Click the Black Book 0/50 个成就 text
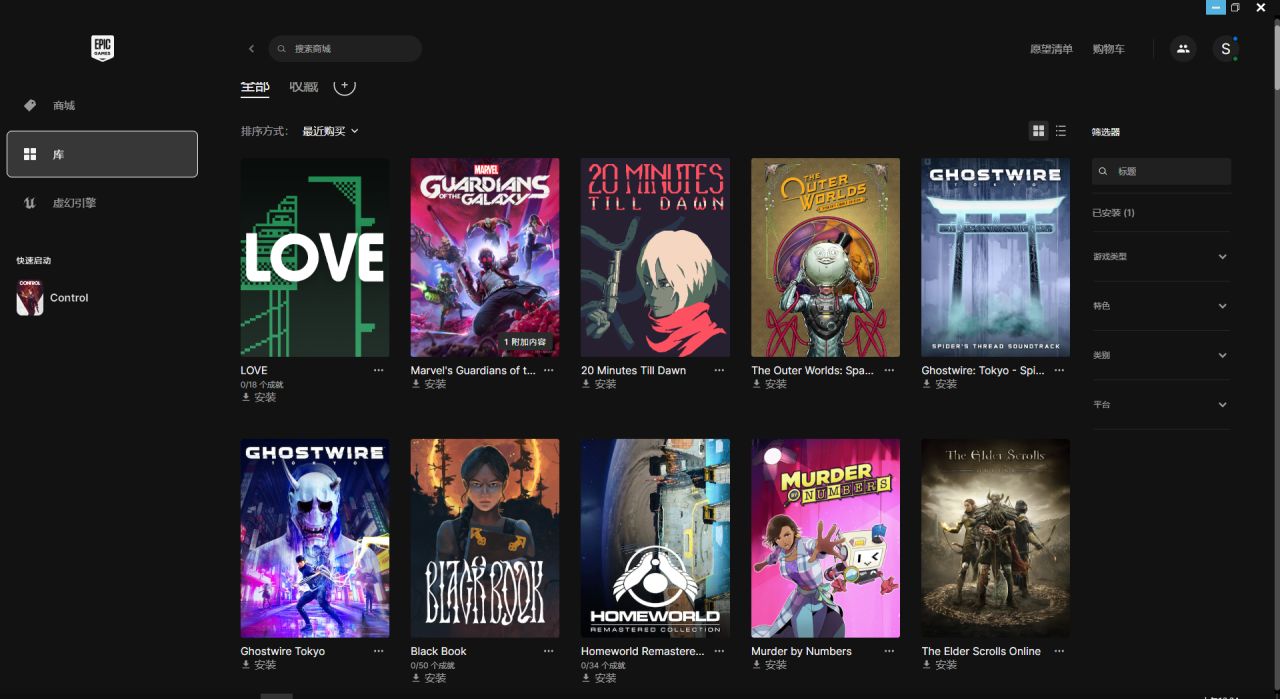Image resolution: width=1280 pixels, height=699 pixels. pos(433,665)
